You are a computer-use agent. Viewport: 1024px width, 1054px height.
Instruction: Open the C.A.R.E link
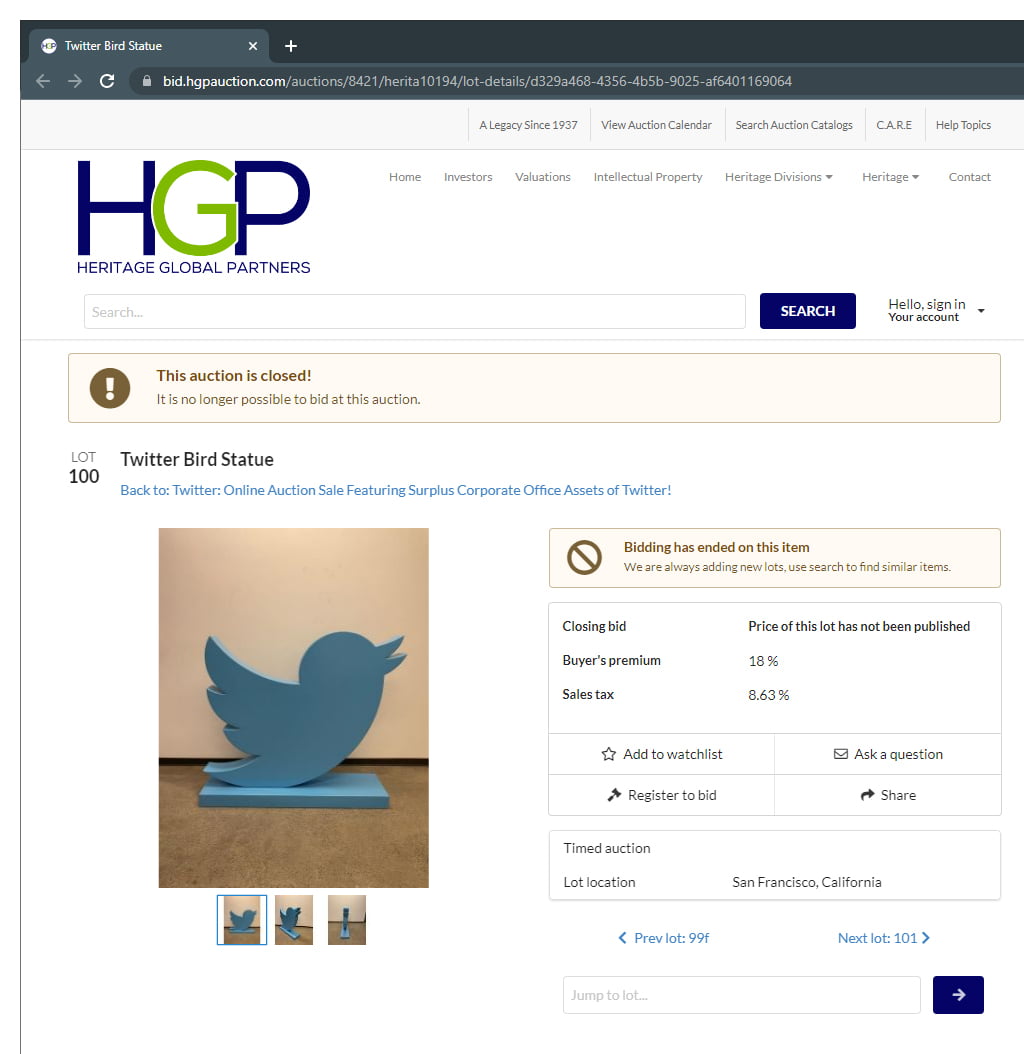(894, 125)
